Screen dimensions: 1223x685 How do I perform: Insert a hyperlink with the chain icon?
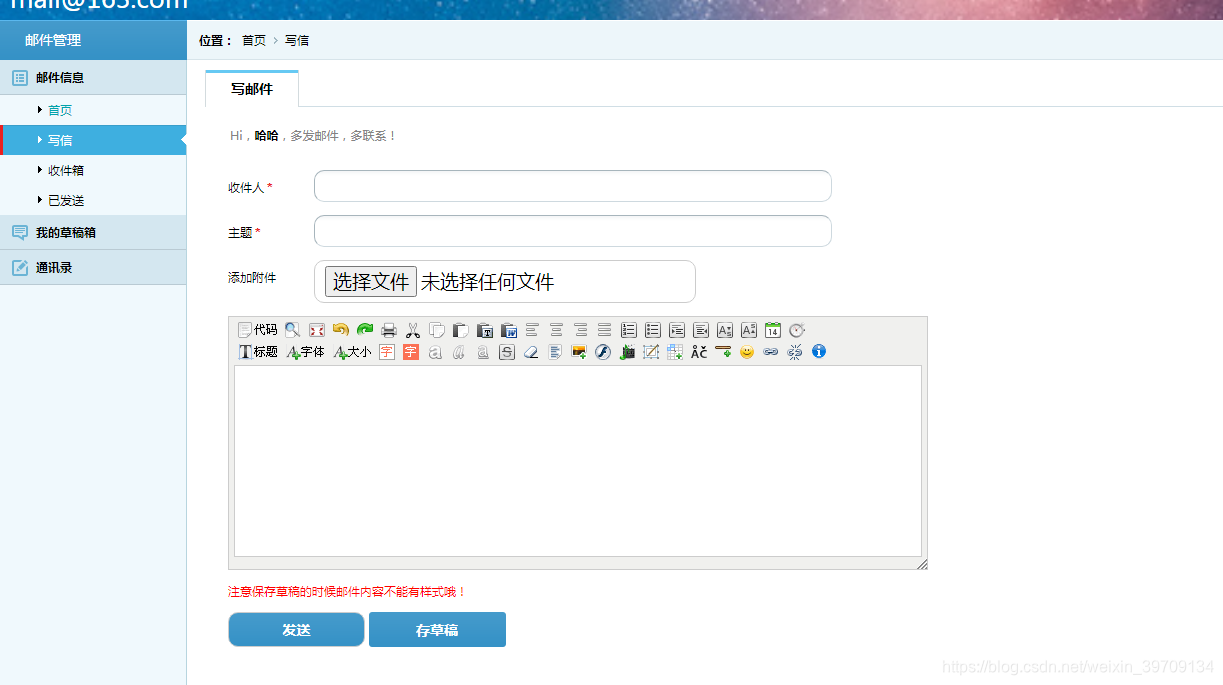[x=771, y=351]
